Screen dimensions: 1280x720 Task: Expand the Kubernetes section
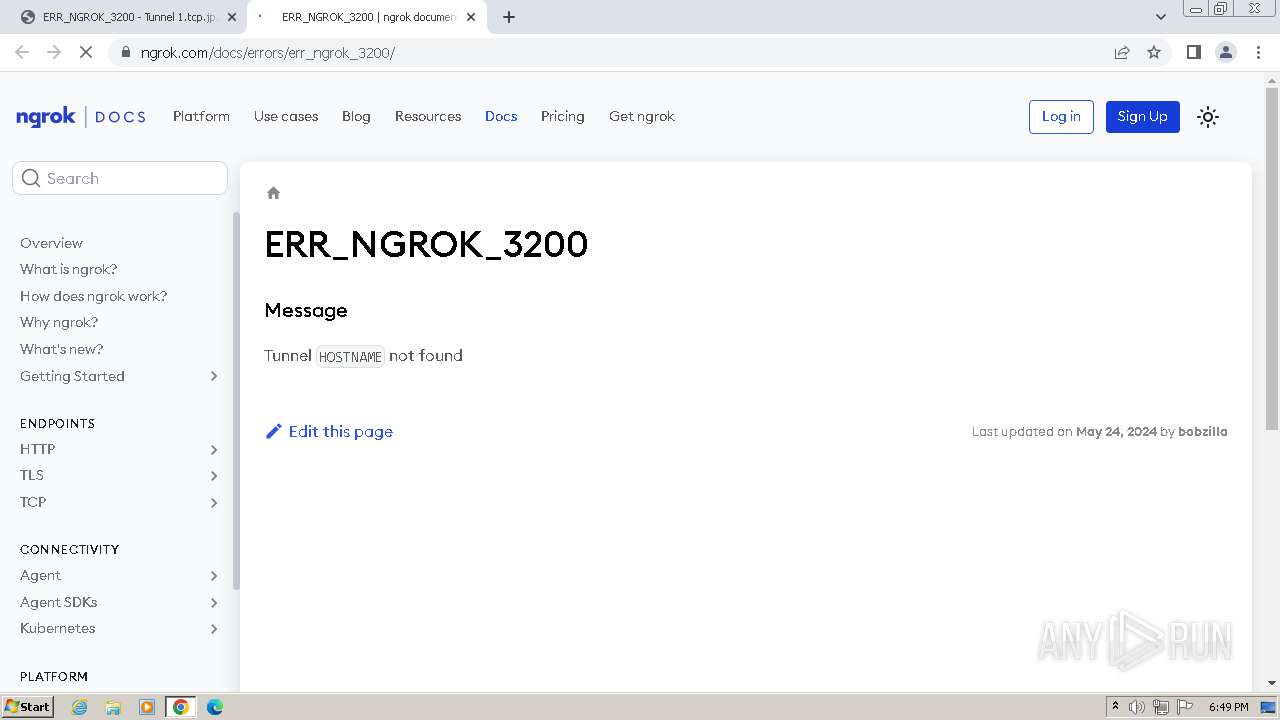pyautogui.click(x=214, y=628)
